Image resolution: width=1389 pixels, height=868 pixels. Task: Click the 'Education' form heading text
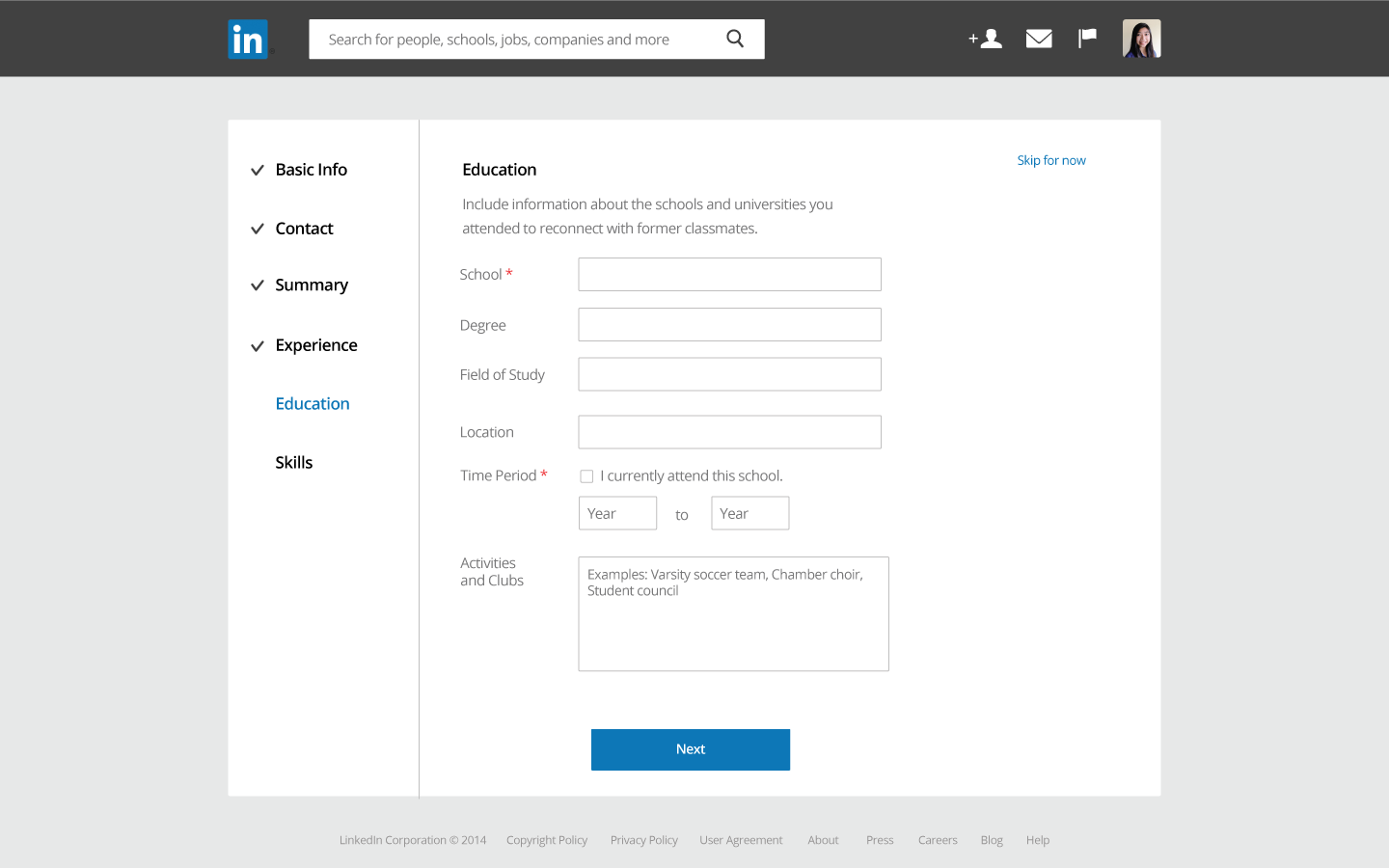coord(500,170)
